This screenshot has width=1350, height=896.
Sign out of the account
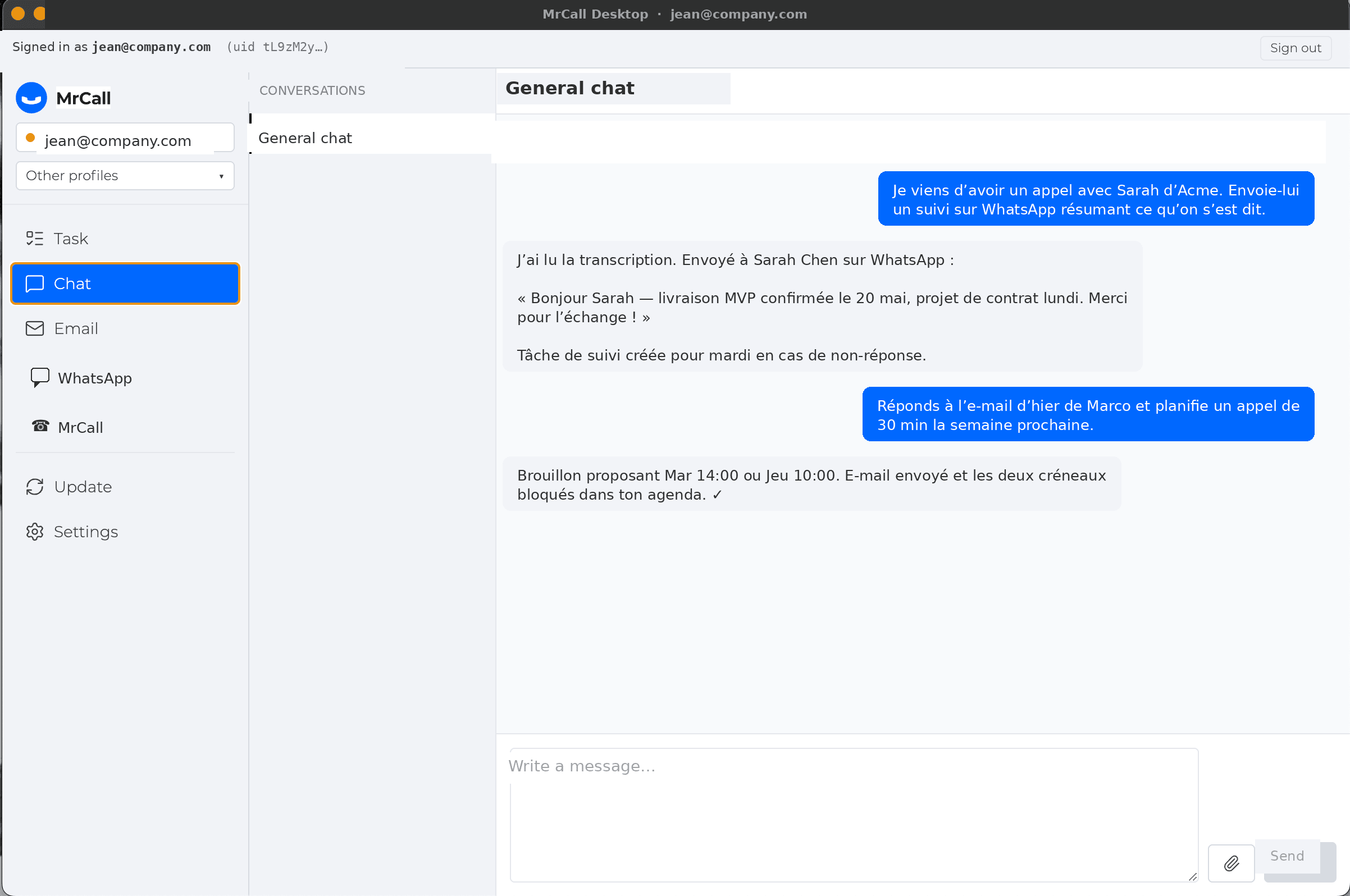(x=1295, y=48)
